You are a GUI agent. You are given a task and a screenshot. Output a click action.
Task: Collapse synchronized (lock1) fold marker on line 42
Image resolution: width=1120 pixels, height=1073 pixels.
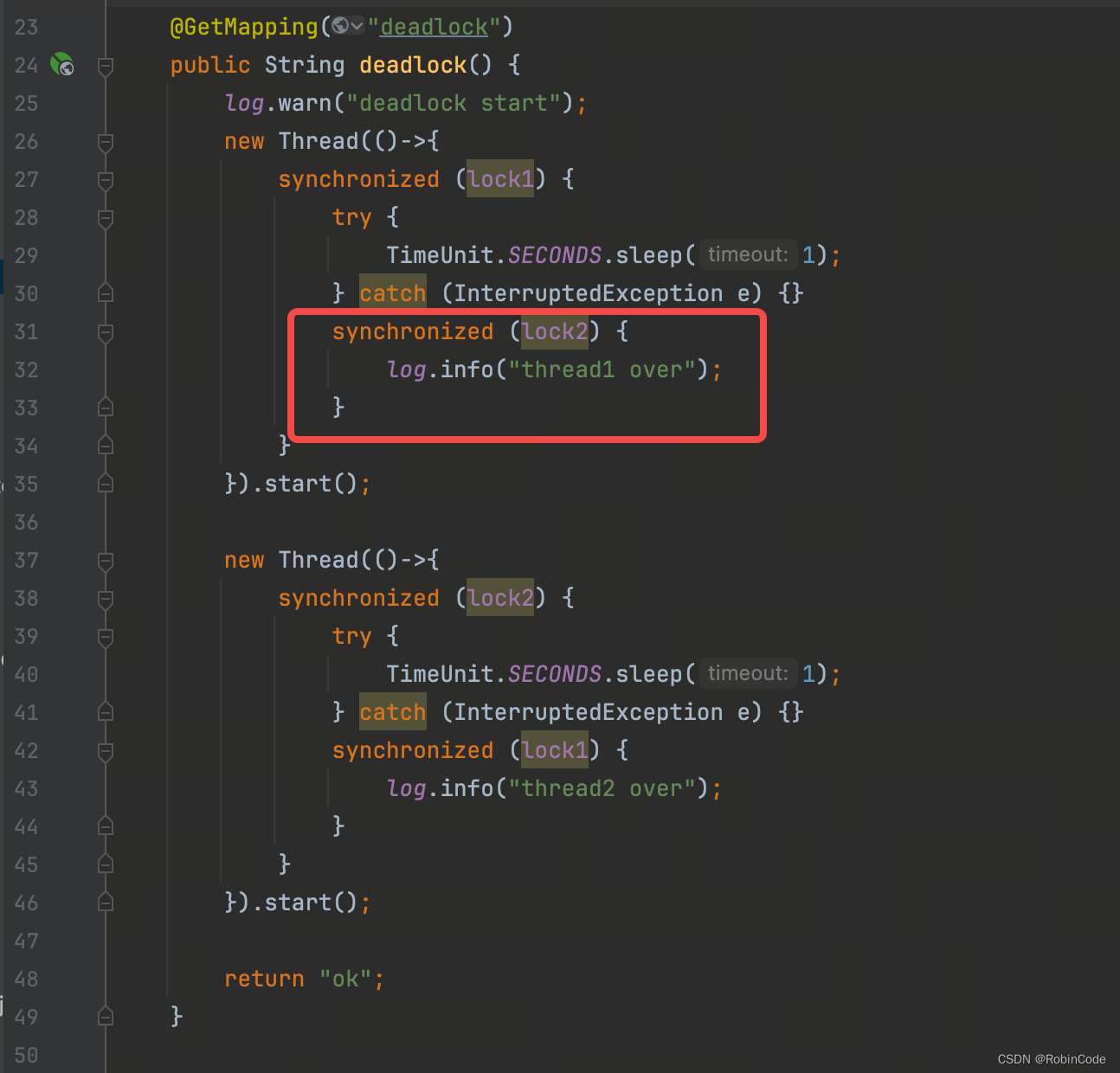coord(106,751)
